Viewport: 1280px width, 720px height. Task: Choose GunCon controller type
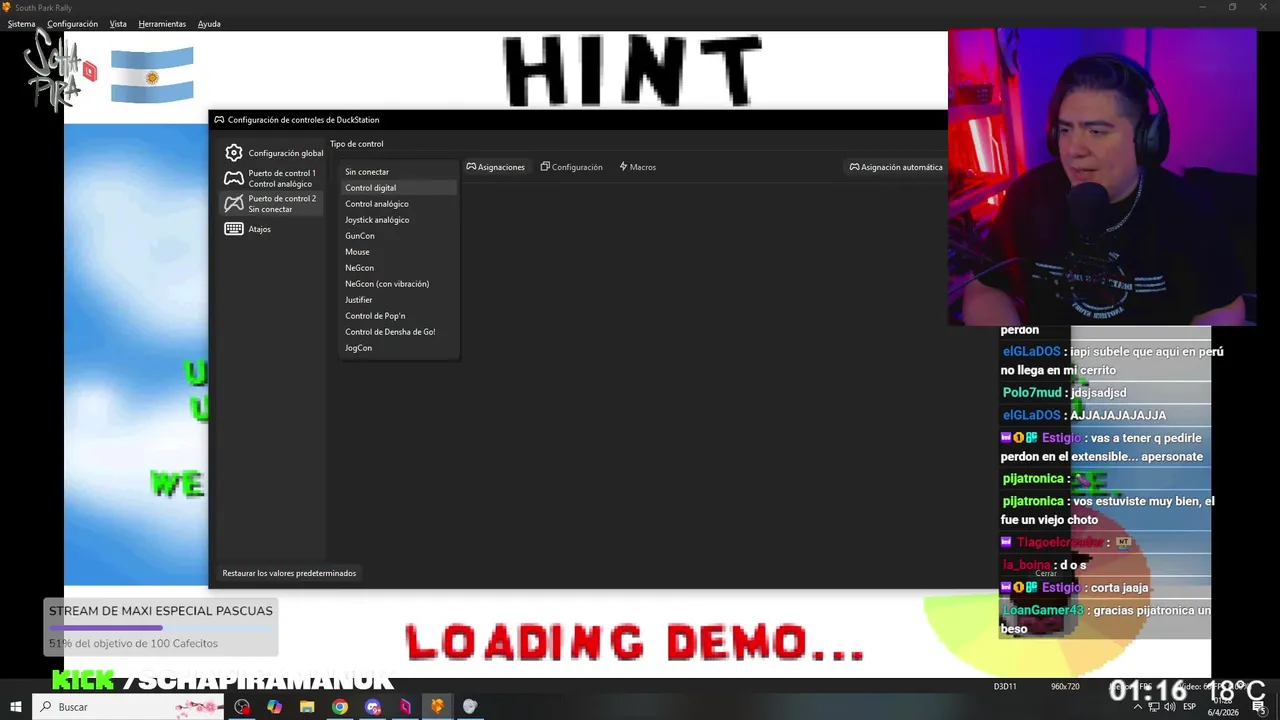(x=399, y=236)
